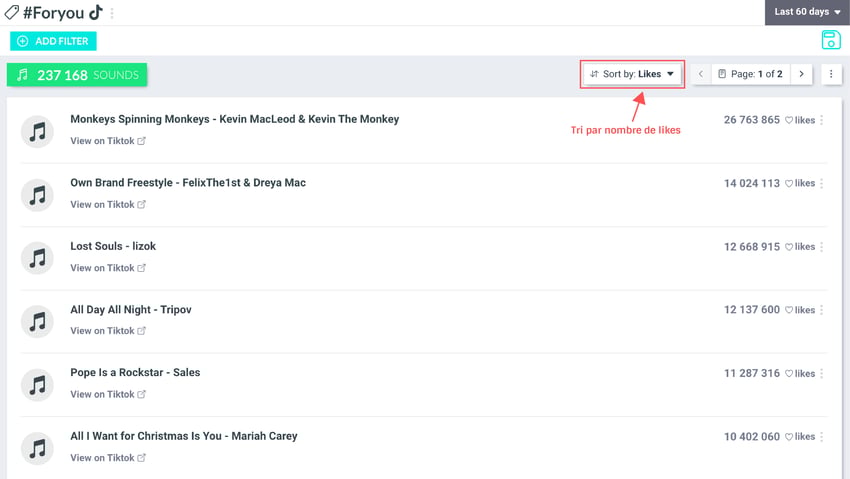Click Own Brand Freestyle song title
850x479 pixels.
pyautogui.click(x=188, y=183)
